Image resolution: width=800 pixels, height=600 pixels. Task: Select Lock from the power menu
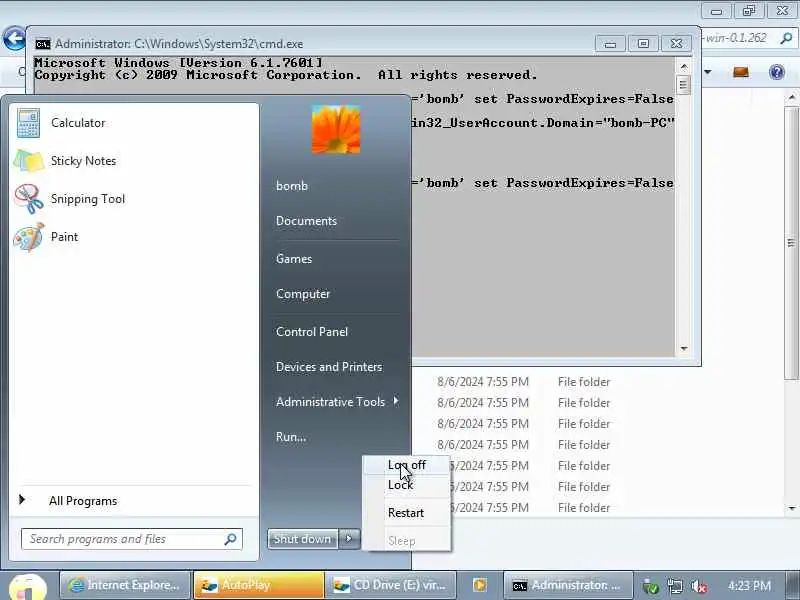[x=400, y=485]
